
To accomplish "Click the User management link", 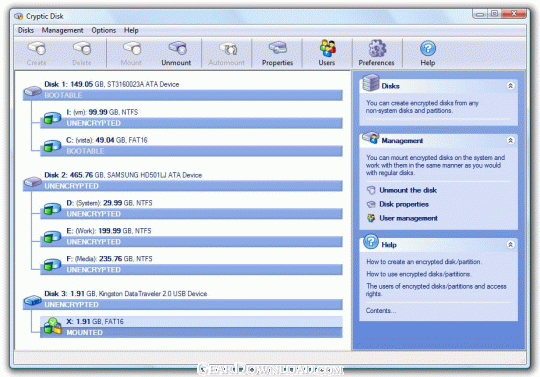I will tap(408, 218).
